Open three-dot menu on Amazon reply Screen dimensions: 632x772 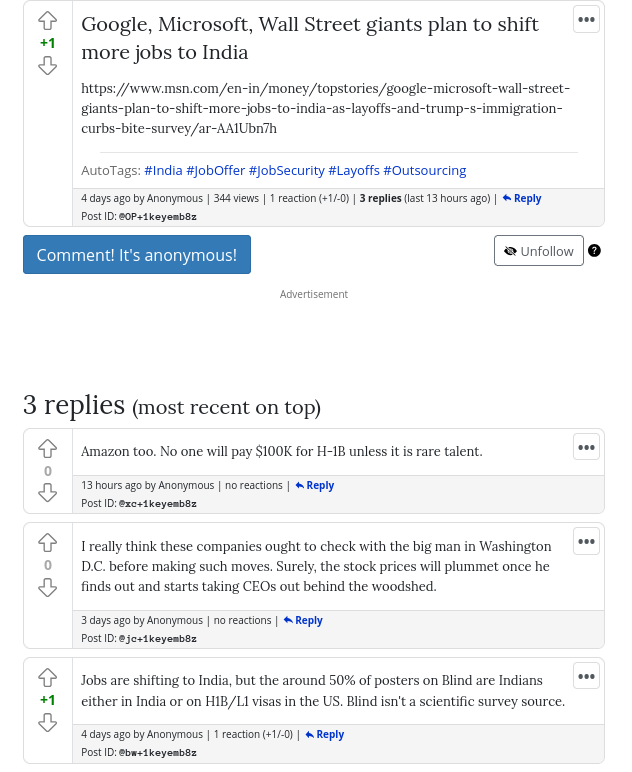click(586, 447)
